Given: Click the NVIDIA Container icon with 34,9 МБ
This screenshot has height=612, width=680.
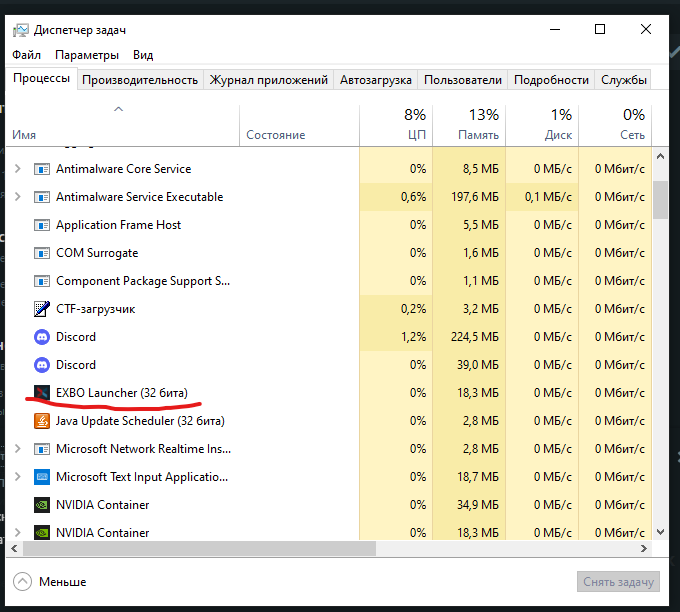Looking at the screenshot, I should point(42,505).
